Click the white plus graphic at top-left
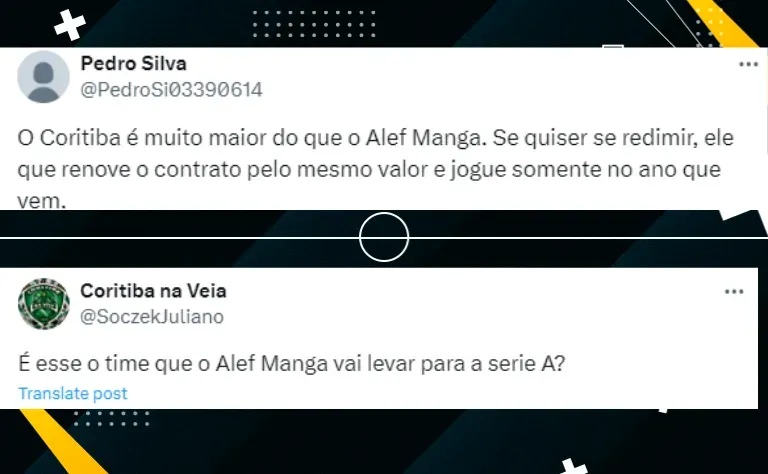The height and width of the screenshot is (474, 768). click(x=70, y=24)
